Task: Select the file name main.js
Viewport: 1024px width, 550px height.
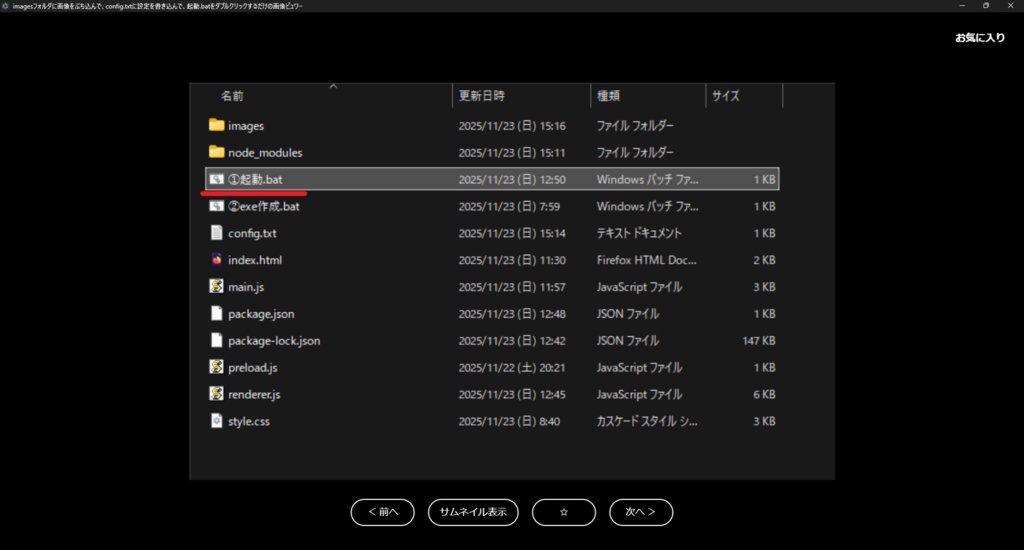Action: 246,287
